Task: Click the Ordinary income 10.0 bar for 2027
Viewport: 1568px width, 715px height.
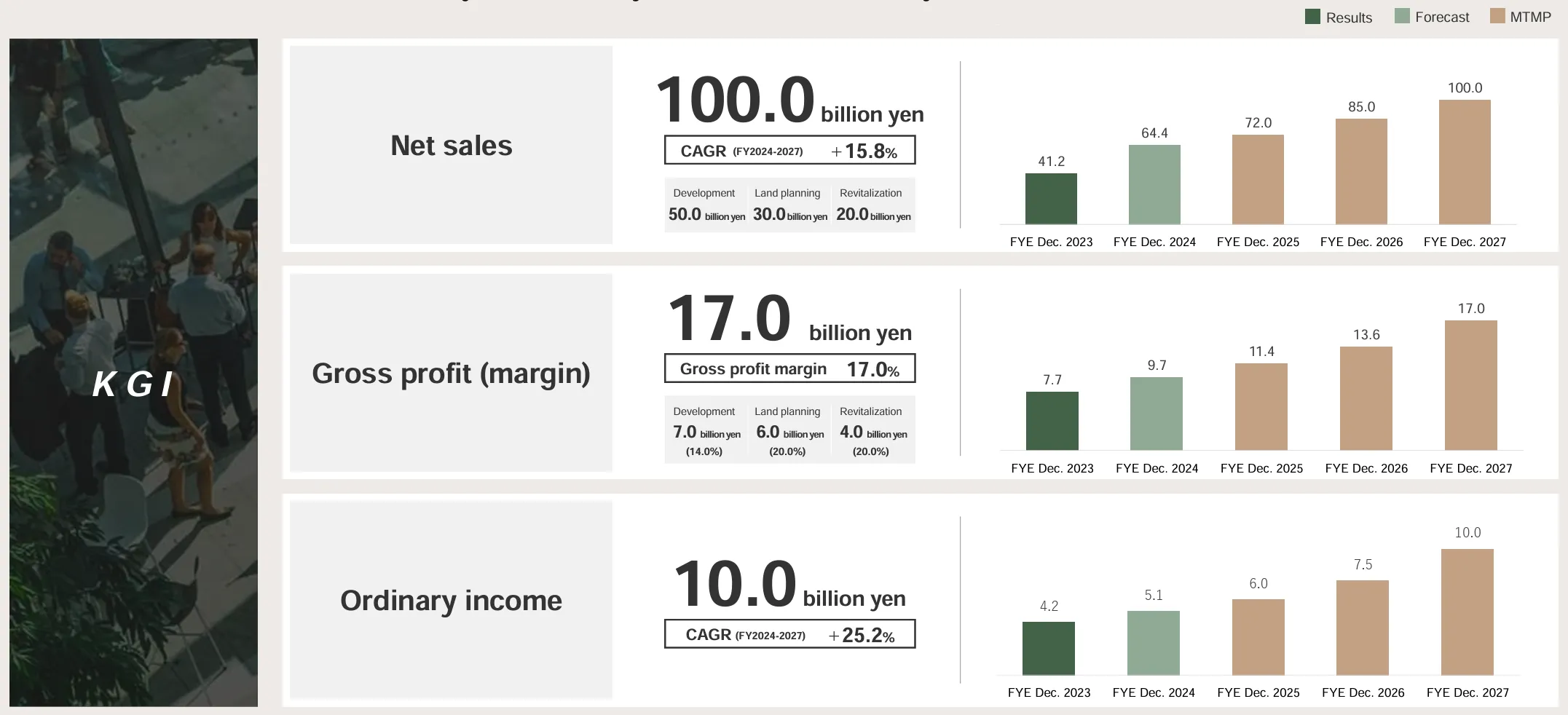Action: tap(1467, 612)
